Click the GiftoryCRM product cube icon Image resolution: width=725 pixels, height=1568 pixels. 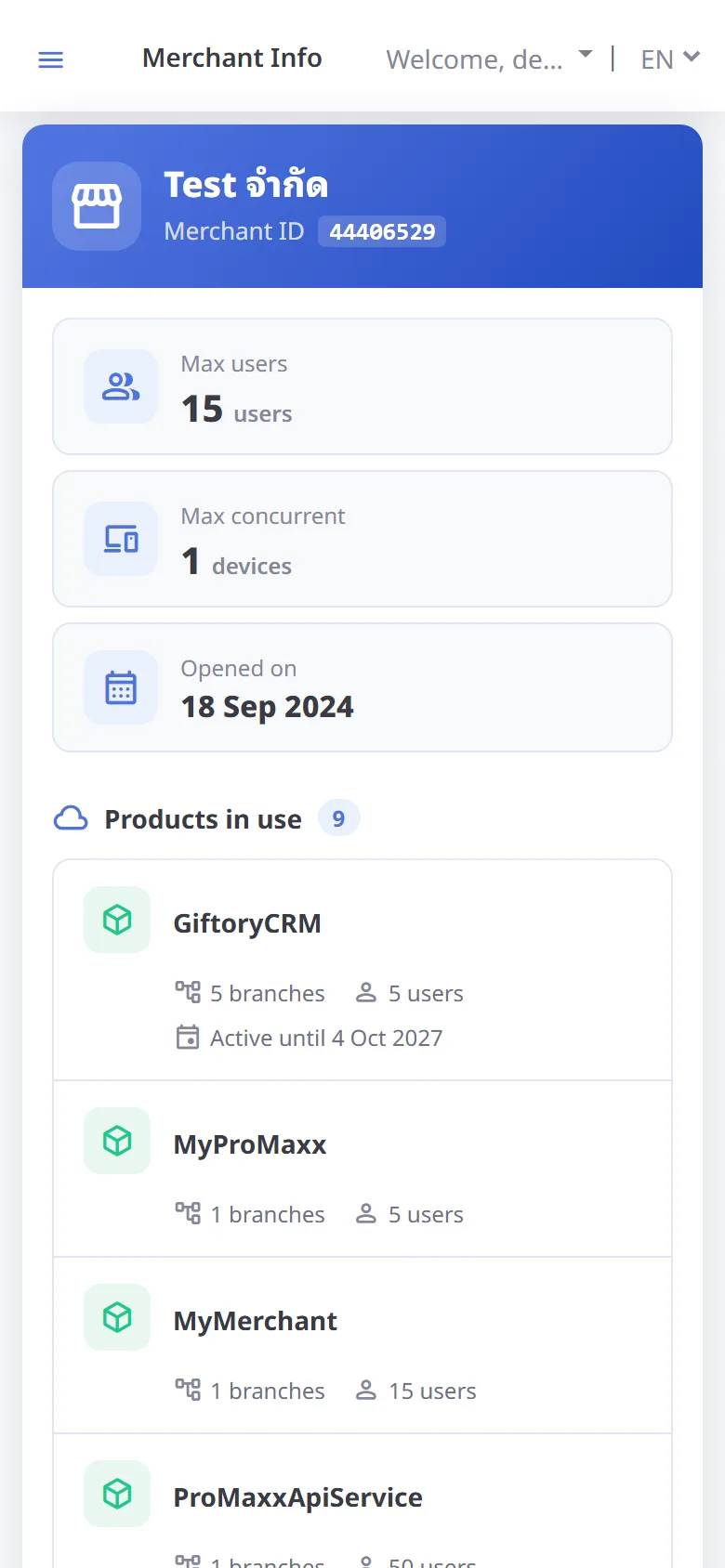(x=117, y=920)
